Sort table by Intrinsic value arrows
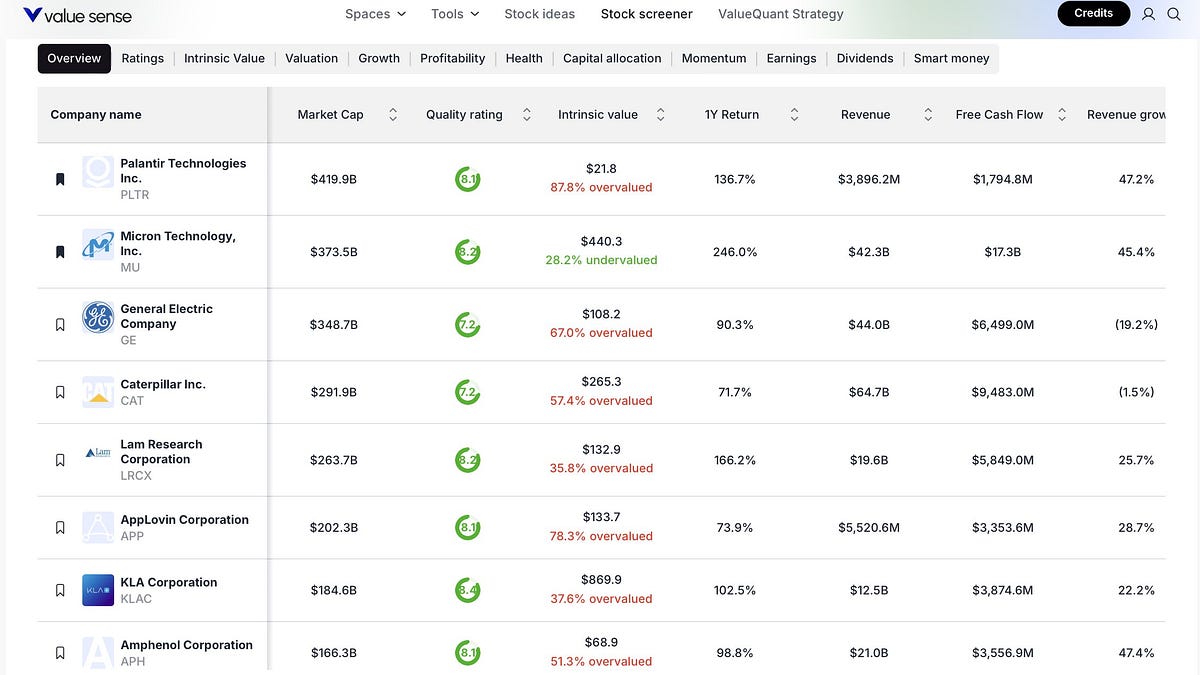This screenshot has width=1200, height=675. pos(660,115)
